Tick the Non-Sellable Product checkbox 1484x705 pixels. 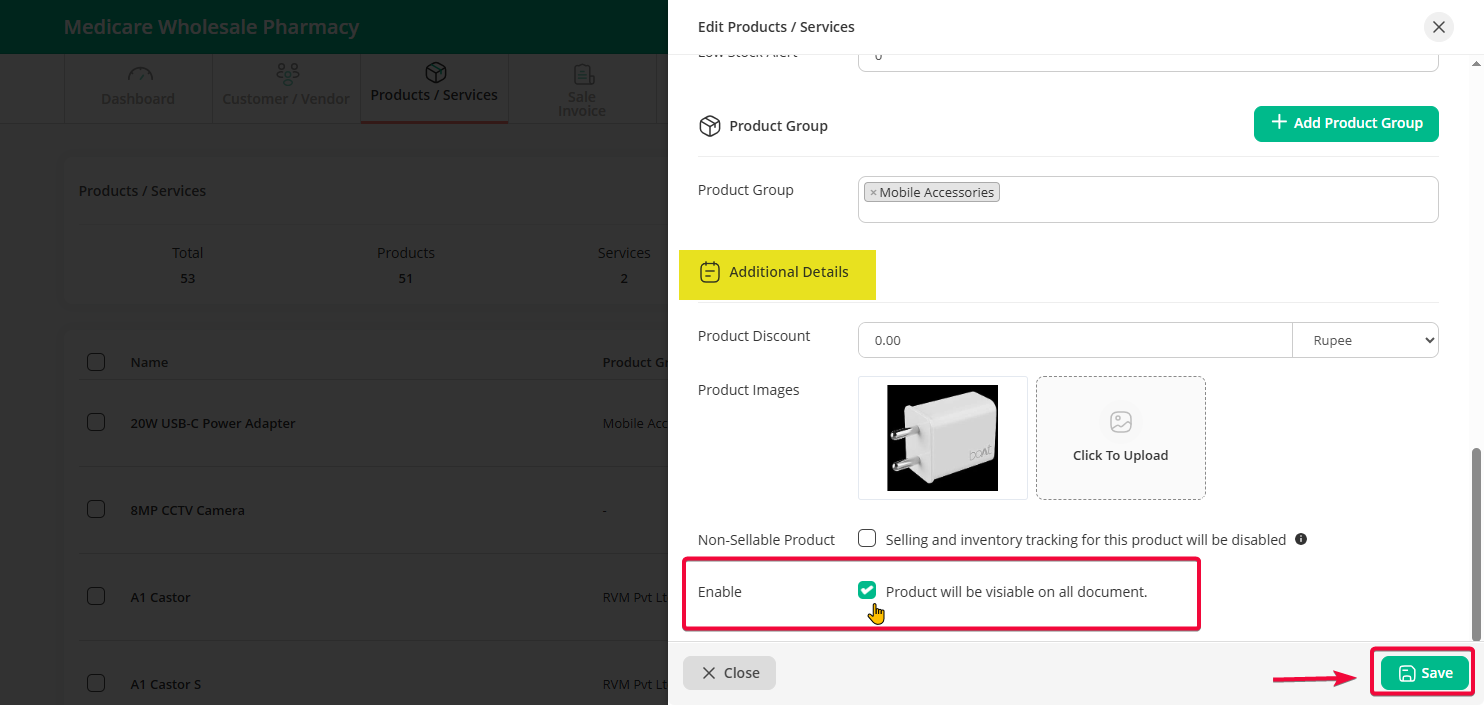[867, 539]
